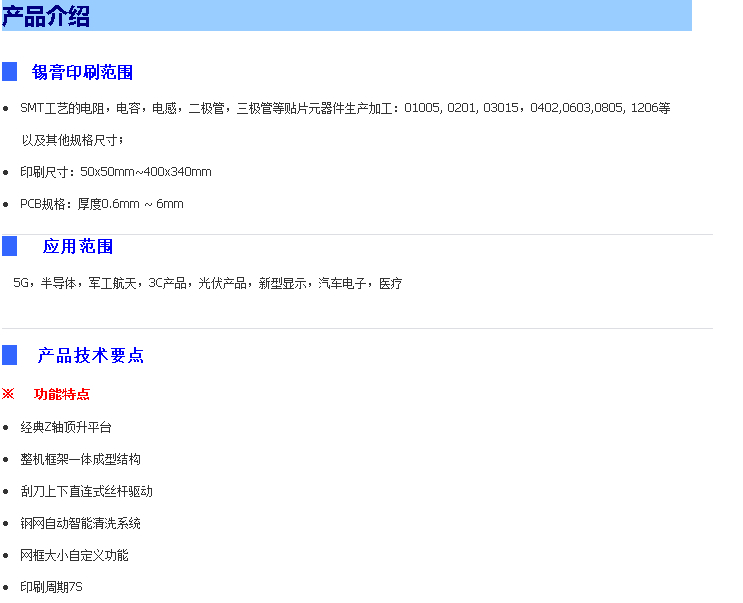Click the 应用范围 heading
Image resolution: width=743 pixels, height=603 pixels.
point(78,246)
